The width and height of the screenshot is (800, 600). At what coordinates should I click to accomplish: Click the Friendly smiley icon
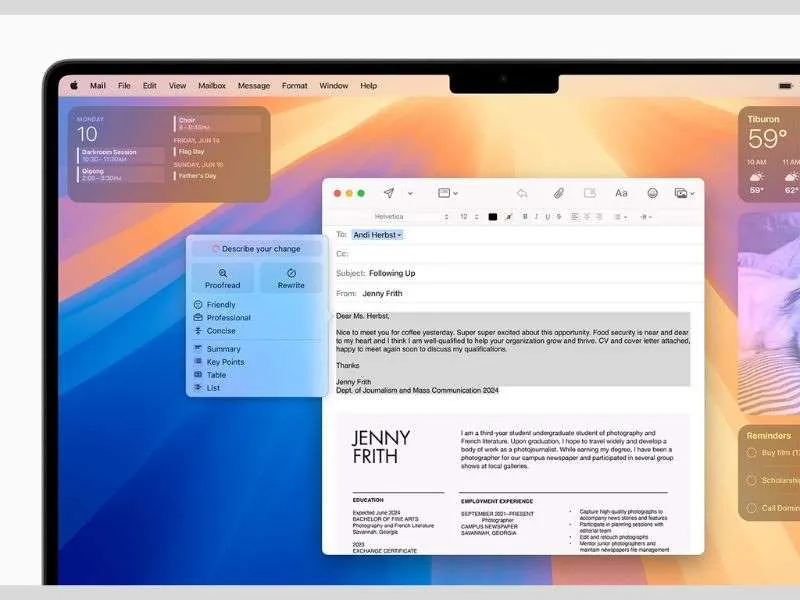[198, 305]
